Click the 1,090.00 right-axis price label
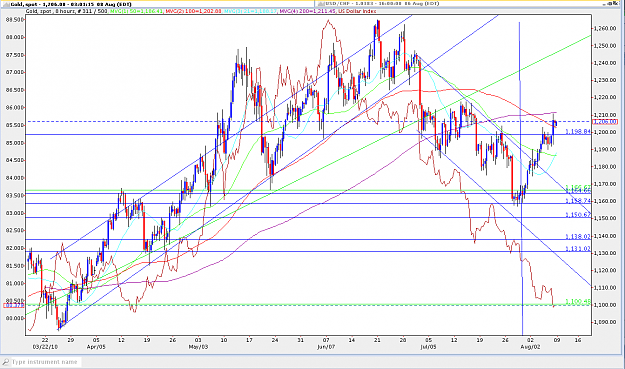The image size is (625, 369). [605, 322]
